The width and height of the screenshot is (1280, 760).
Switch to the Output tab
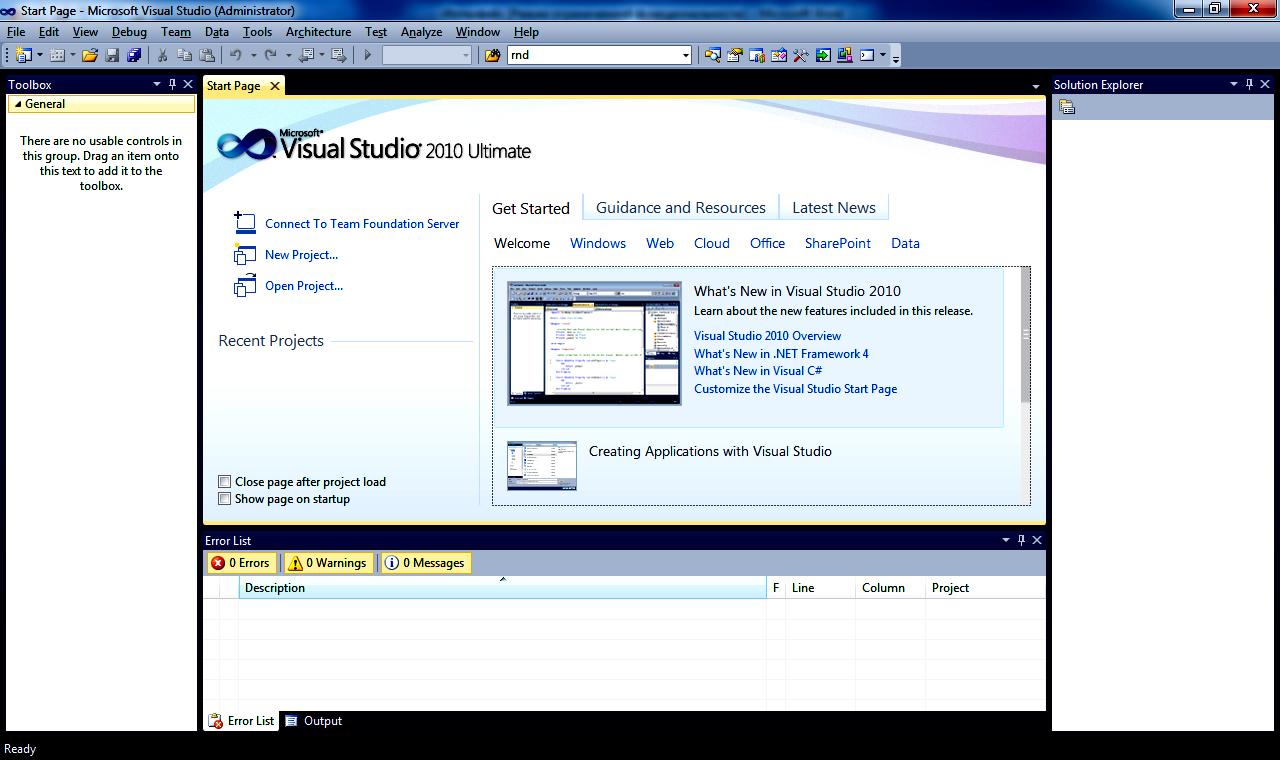(313, 721)
